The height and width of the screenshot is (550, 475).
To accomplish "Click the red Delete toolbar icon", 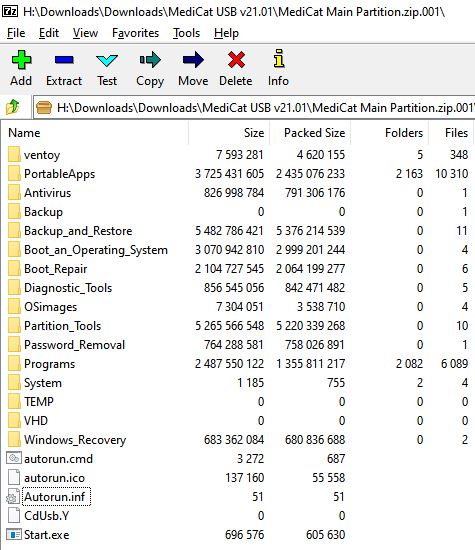I will (236, 60).
